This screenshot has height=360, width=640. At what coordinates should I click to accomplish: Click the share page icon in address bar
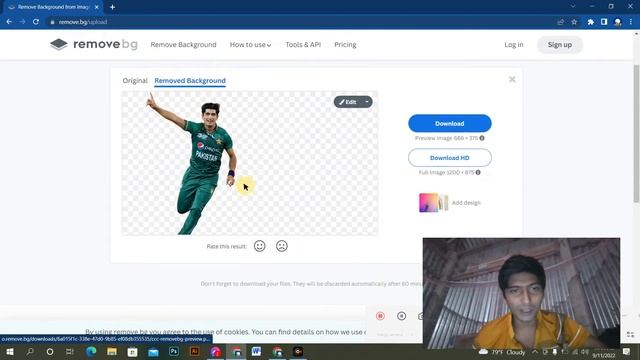click(560, 22)
